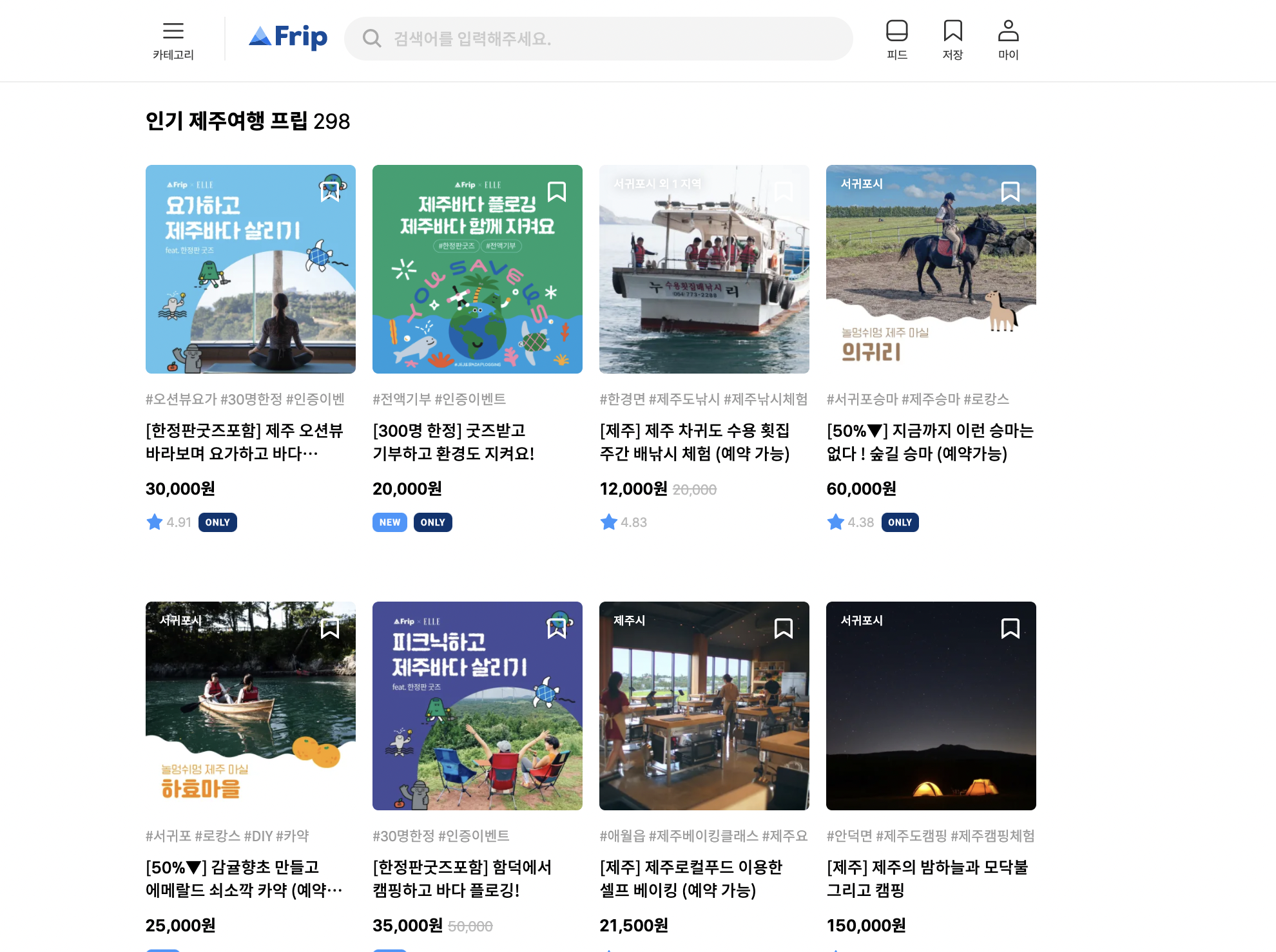Viewport: 1276px width, 952px height.
Task: Bookmark the self baking class card
Action: coord(783,628)
